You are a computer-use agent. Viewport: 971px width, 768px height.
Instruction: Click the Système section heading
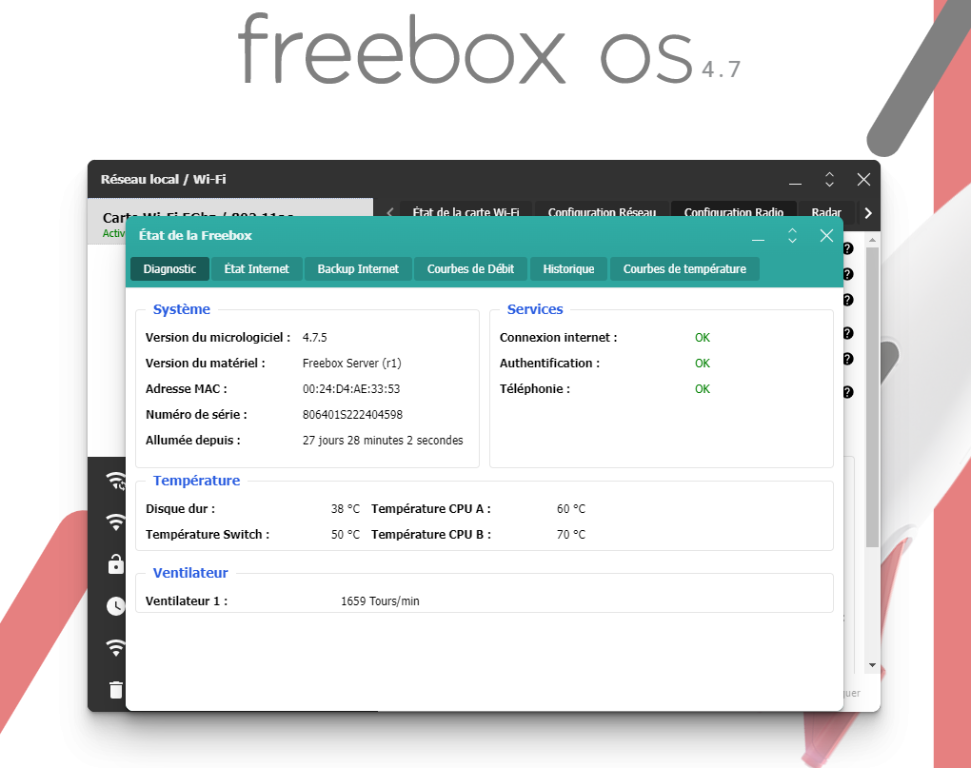click(x=181, y=309)
